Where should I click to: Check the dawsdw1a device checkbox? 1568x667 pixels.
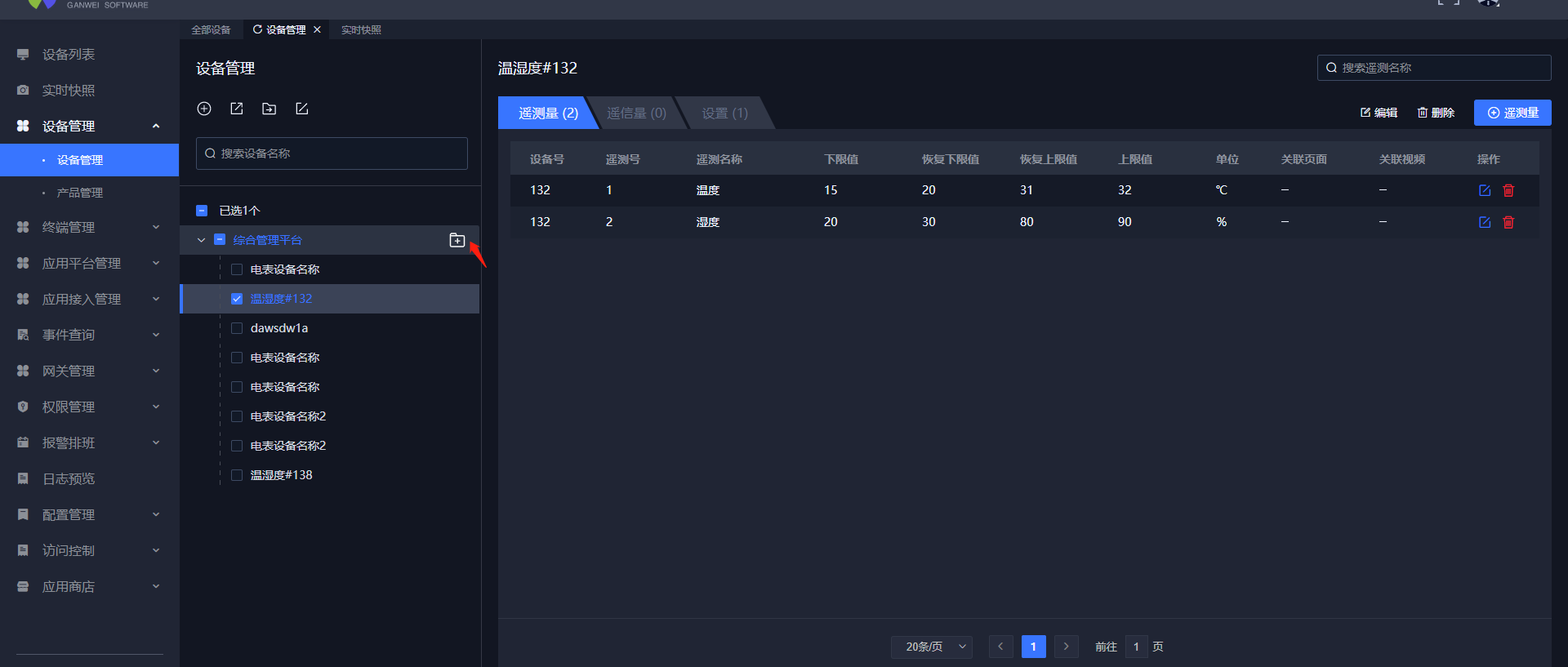coord(237,328)
